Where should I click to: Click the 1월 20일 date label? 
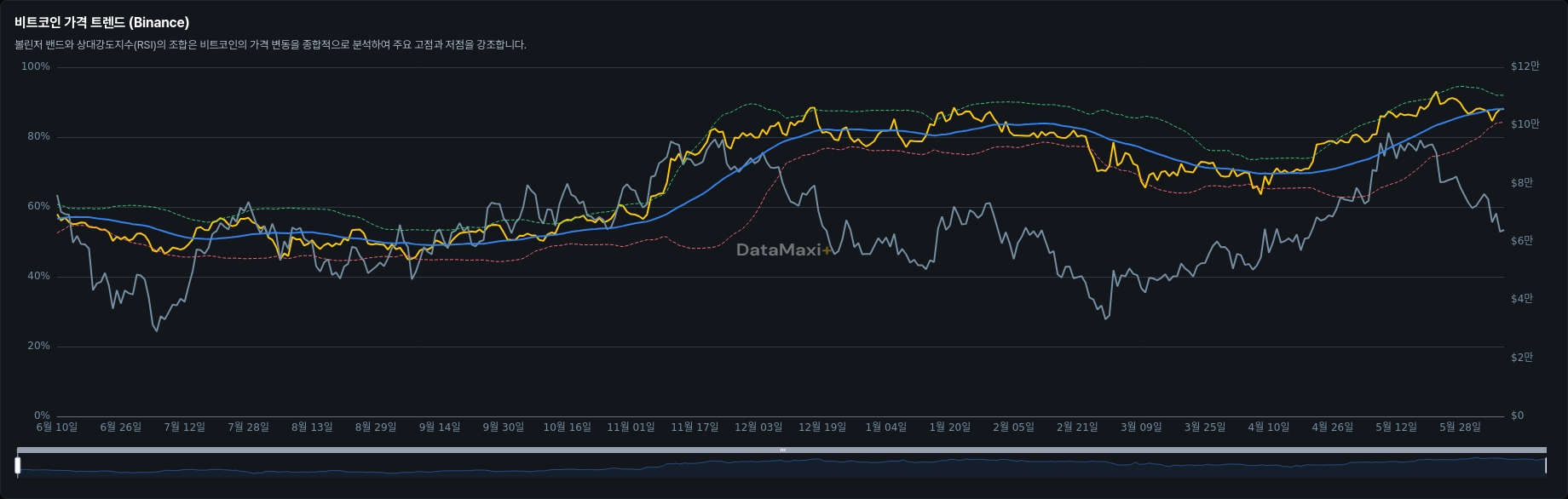(x=950, y=427)
